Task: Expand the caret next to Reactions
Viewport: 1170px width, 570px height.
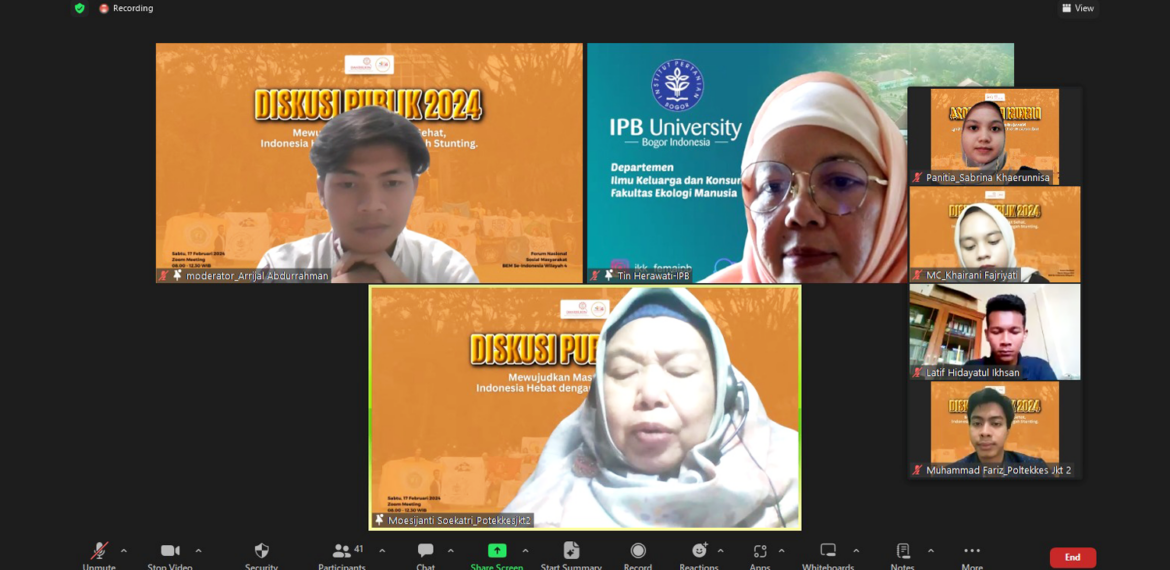Action: click(721, 551)
